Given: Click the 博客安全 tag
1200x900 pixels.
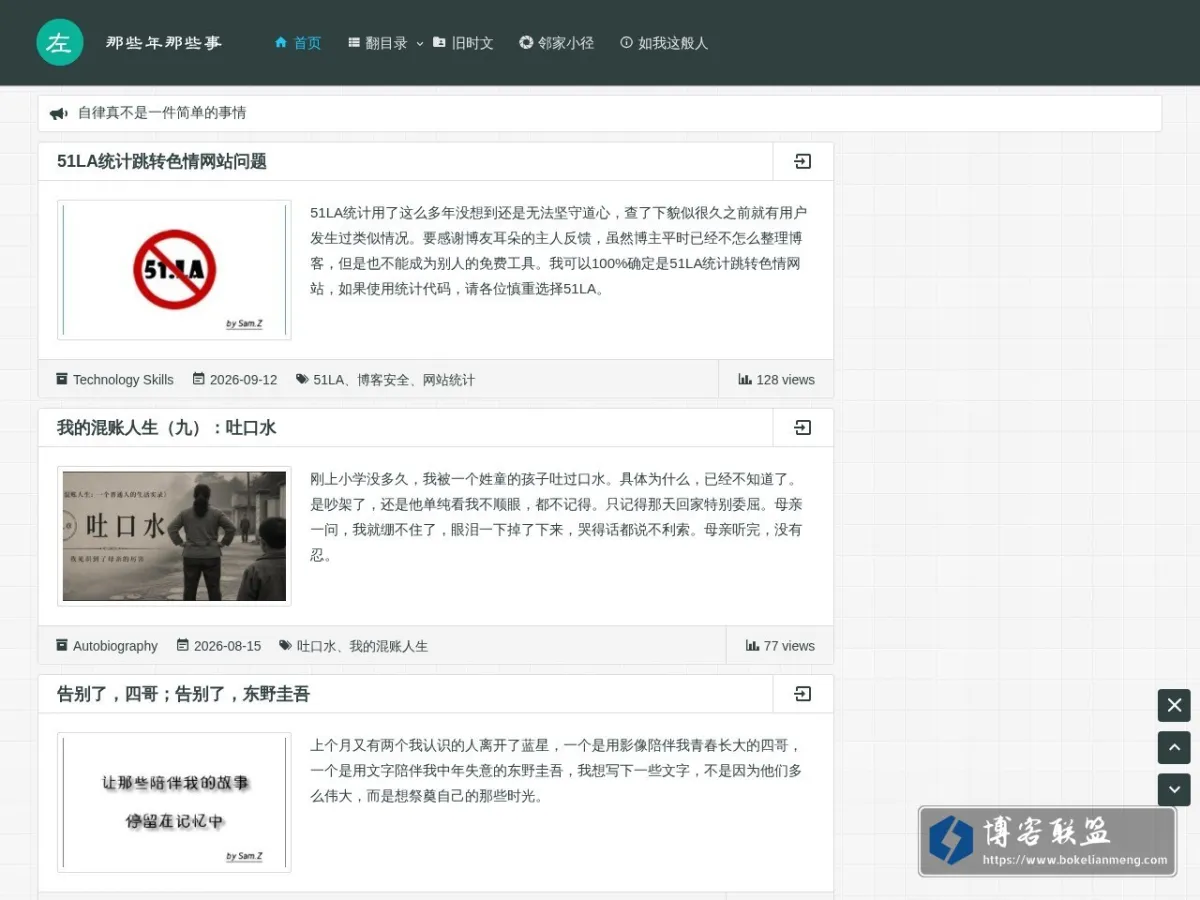Looking at the screenshot, I should click(383, 380).
